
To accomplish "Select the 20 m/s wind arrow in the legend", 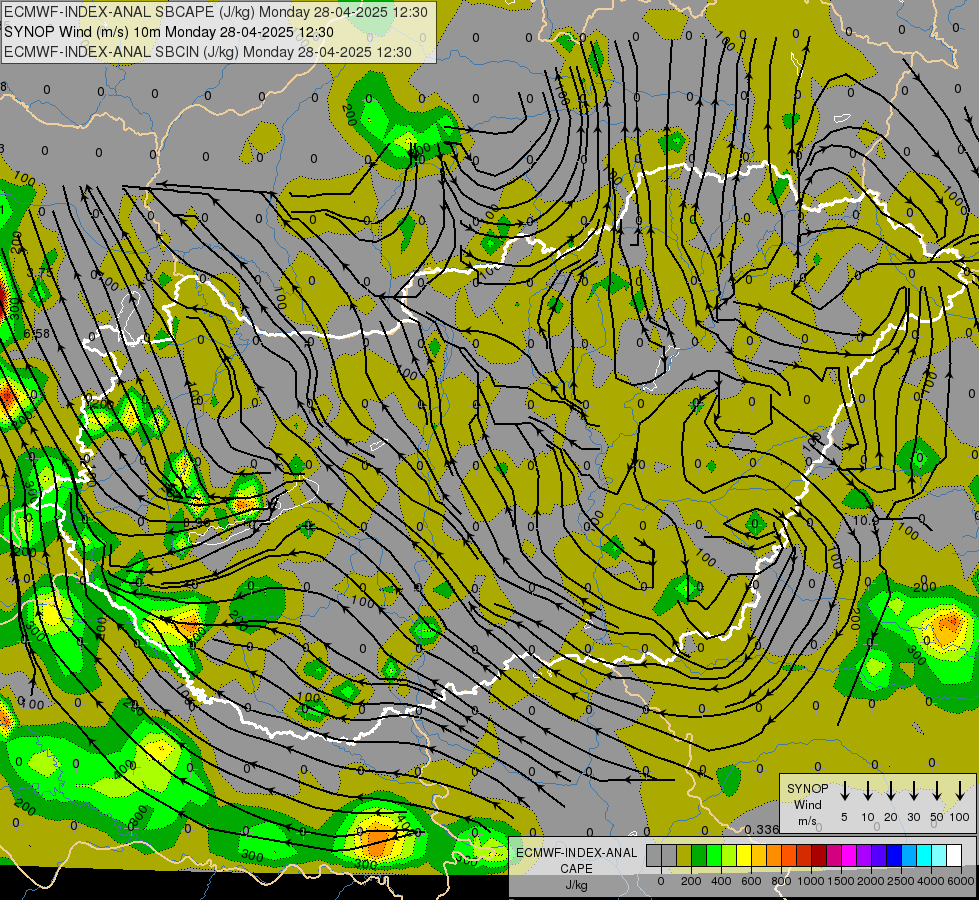I will pyautogui.click(x=890, y=791).
